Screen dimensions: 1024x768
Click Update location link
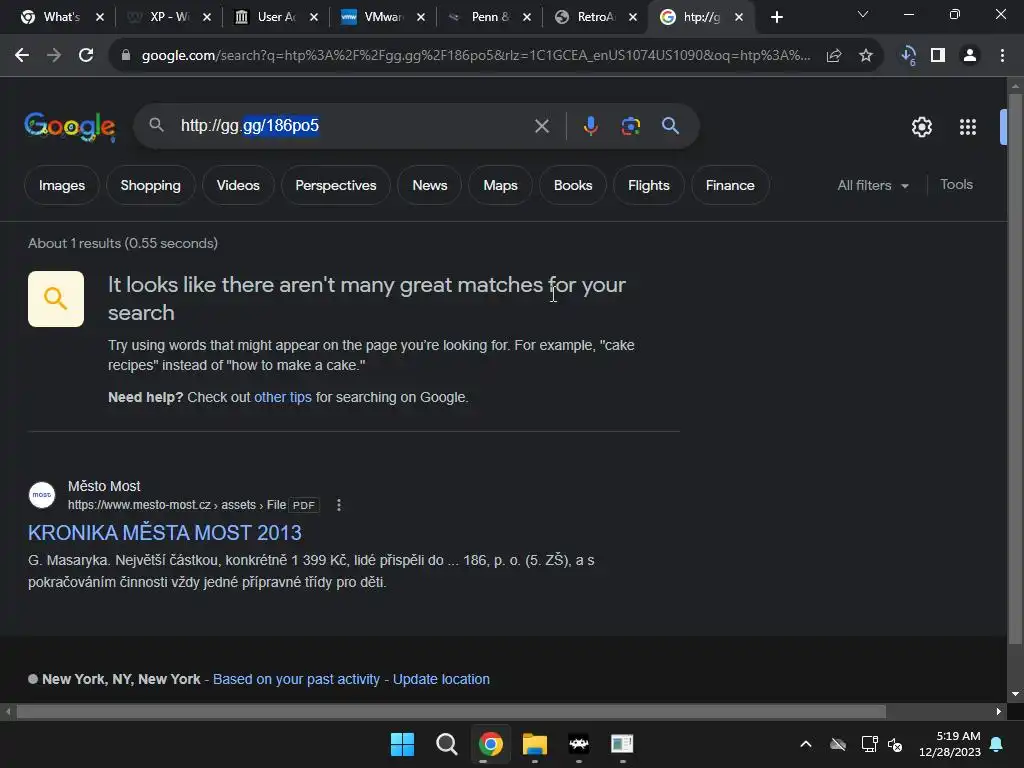pyautogui.click(x=441, y=679)
